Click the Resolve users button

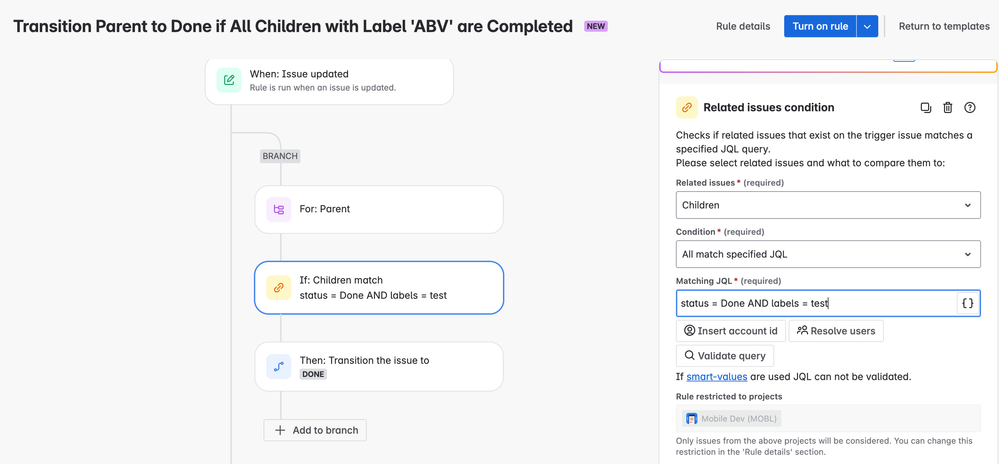(x=836, y=331)
